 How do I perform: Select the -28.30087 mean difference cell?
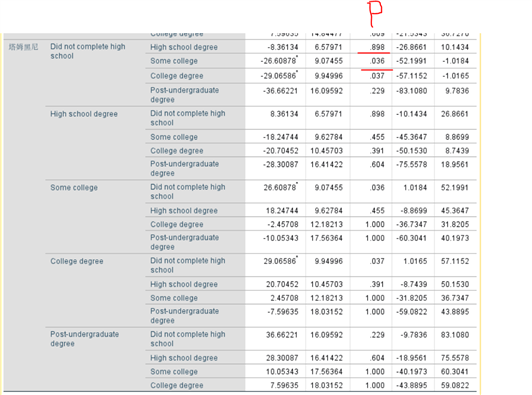coord(280,165)
